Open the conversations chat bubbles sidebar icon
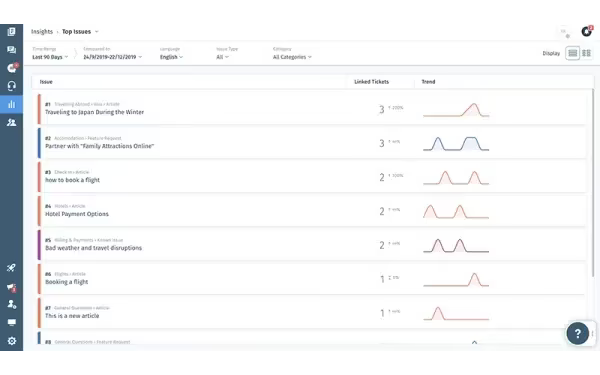Viewport: 600px width, 375px height. 11,50
